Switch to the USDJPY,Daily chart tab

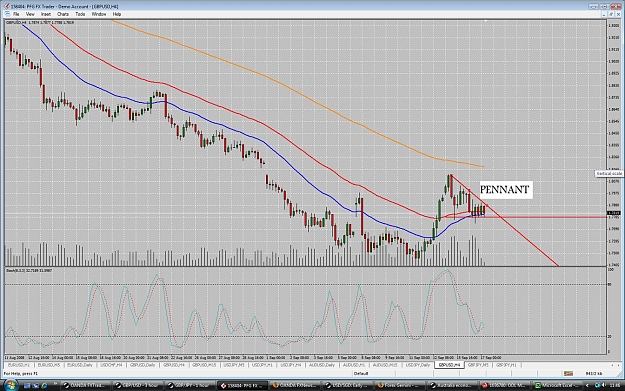point(418,365)
